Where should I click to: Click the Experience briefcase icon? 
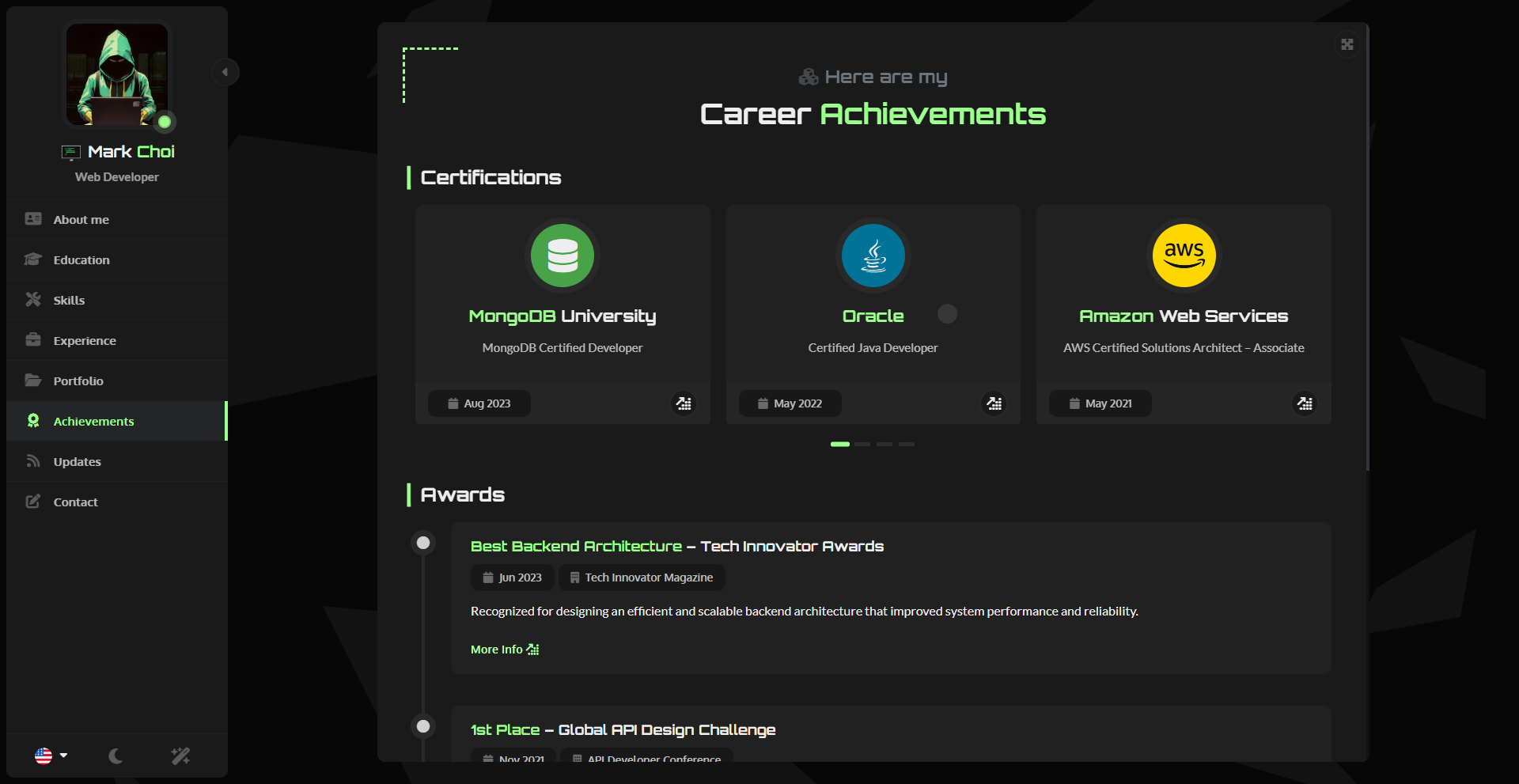coord(33,339)
